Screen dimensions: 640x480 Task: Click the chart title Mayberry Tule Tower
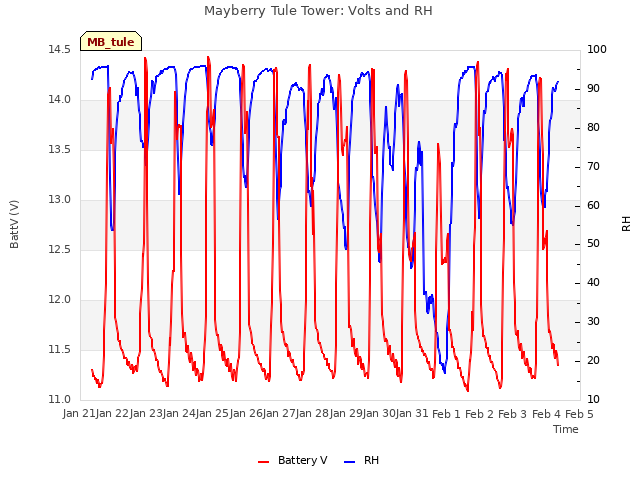point(318,11)
